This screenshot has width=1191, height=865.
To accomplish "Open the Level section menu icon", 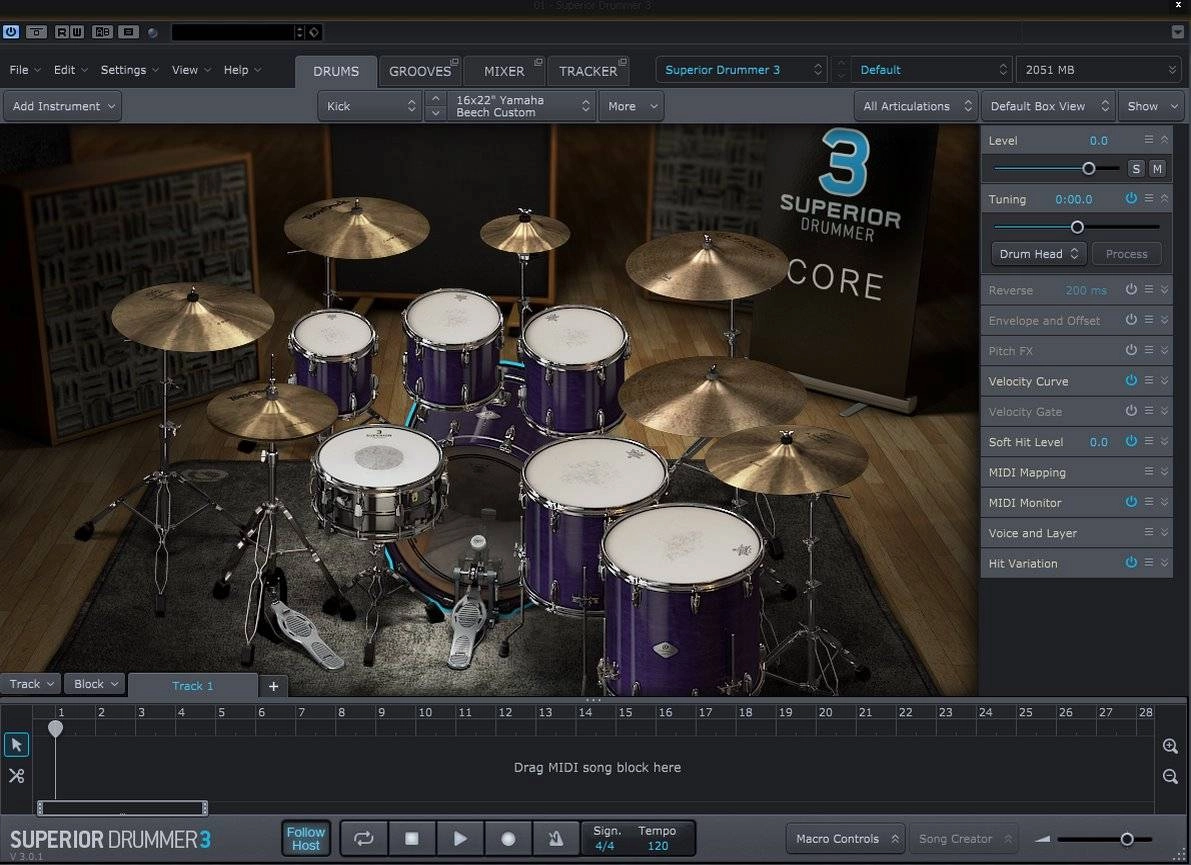I will point(1148,140).
